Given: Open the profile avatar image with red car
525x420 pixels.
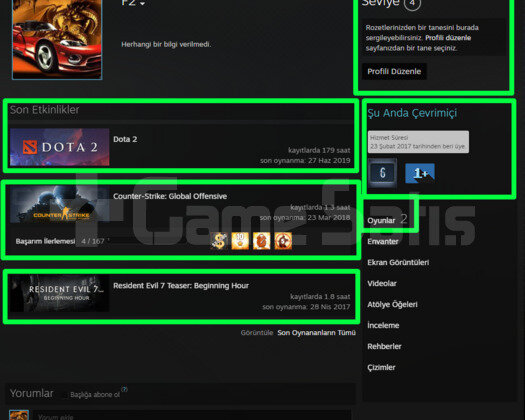Looking at the screenshot, I should pyautogui.click(x=57, y=39).
